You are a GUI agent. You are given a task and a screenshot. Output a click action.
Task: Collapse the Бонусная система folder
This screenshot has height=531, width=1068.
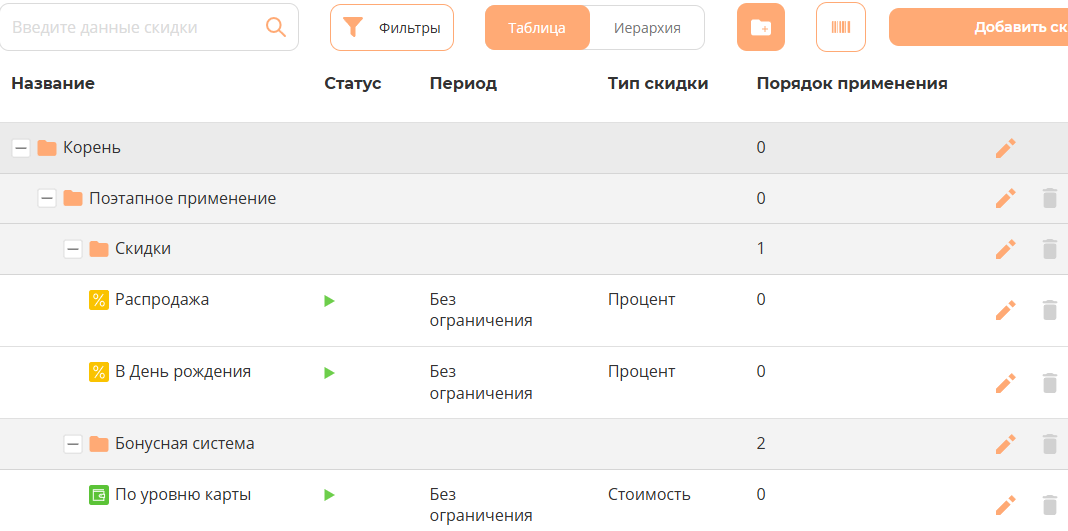coord(72,444)
